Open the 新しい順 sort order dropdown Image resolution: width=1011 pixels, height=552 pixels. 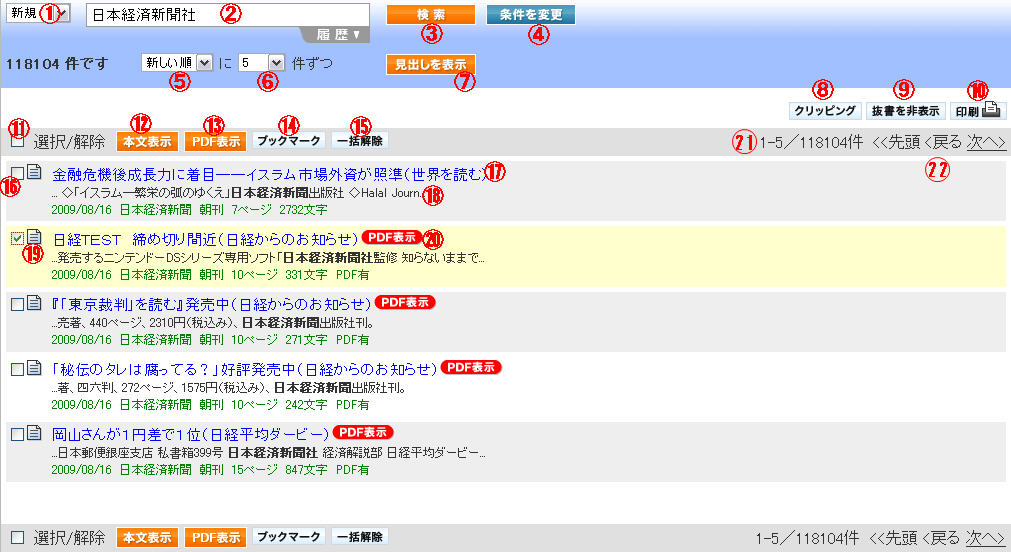point(177,63)
